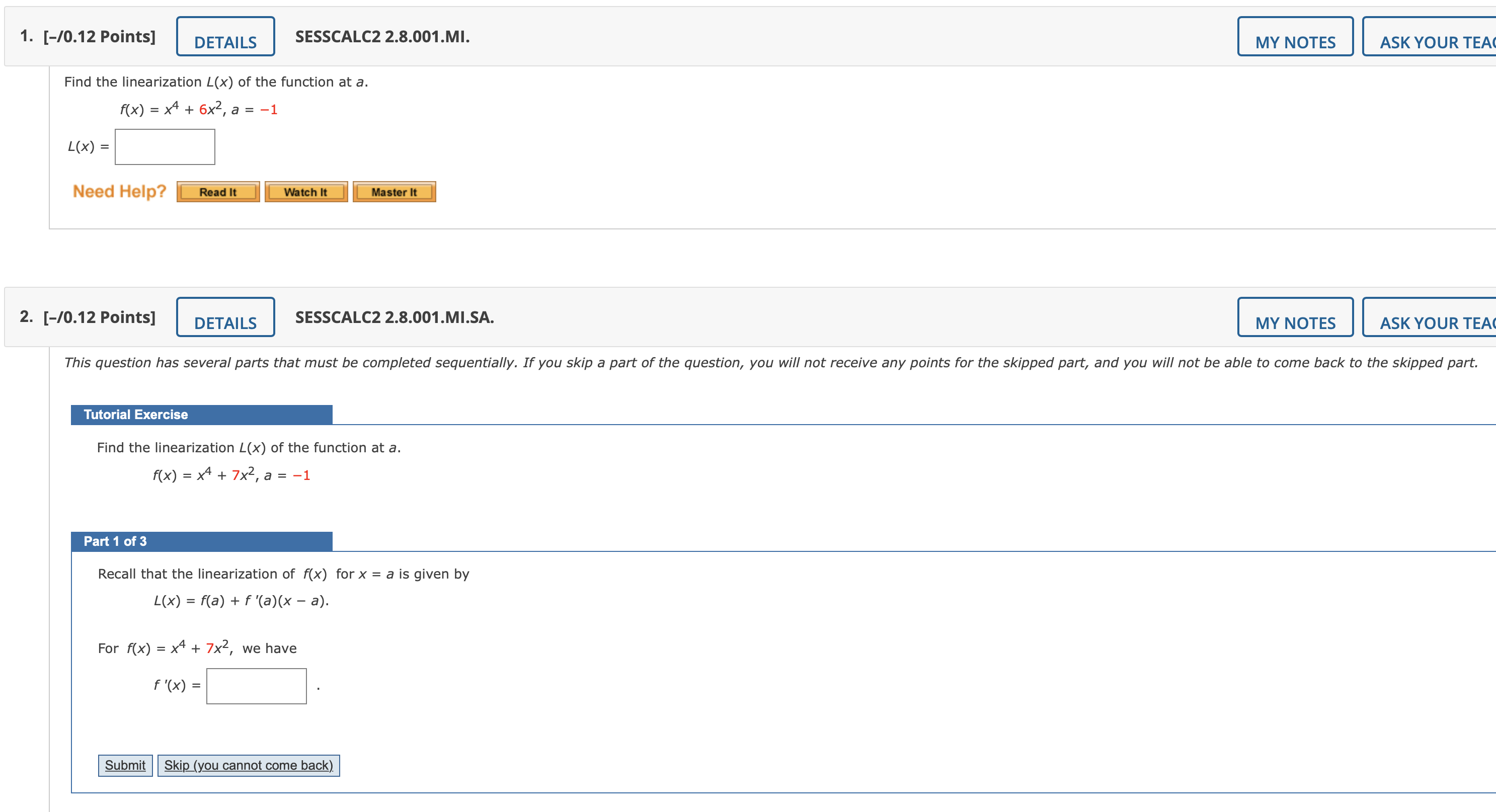
Task: Open MY NOTES for question 1
Action: pyautogui.click(x=1295, y=37)
